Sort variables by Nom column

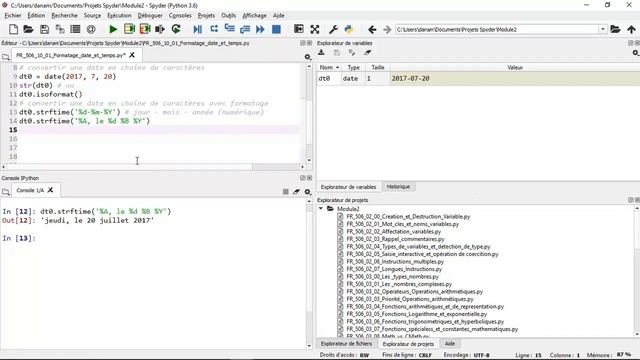point(329,67)
